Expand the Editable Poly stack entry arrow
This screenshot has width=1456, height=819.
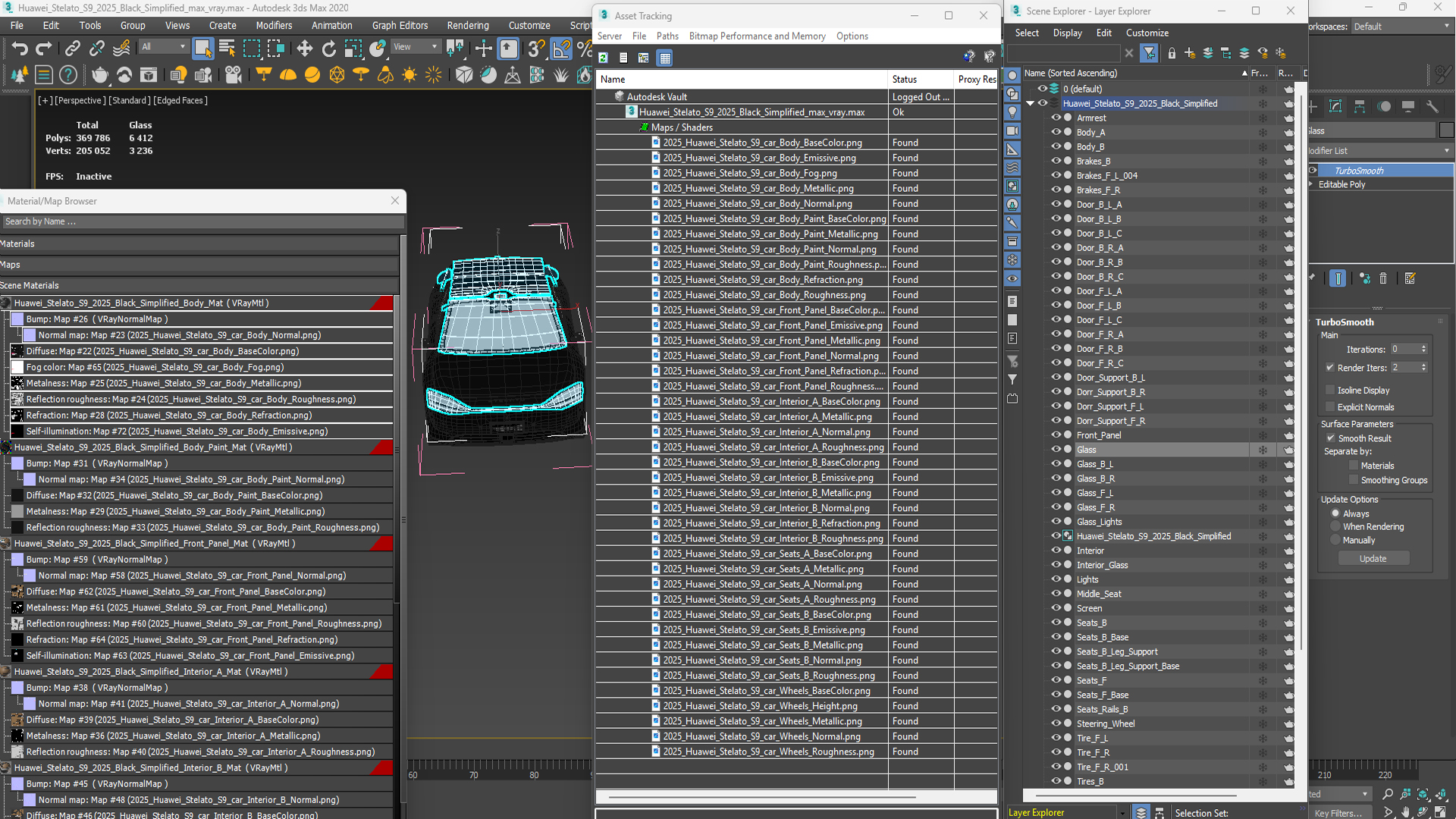coord(1312,184)
